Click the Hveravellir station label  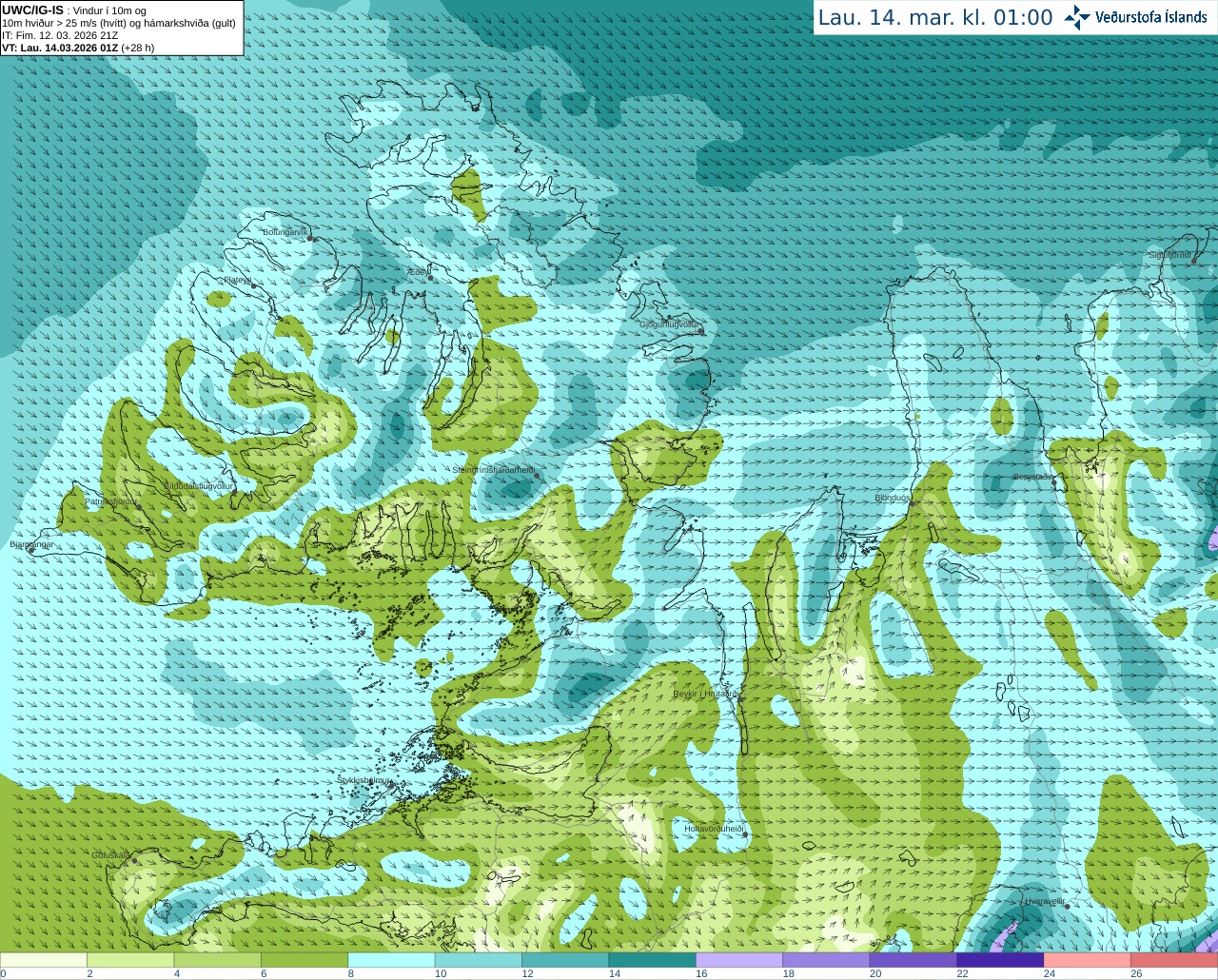coord(1044,900)
